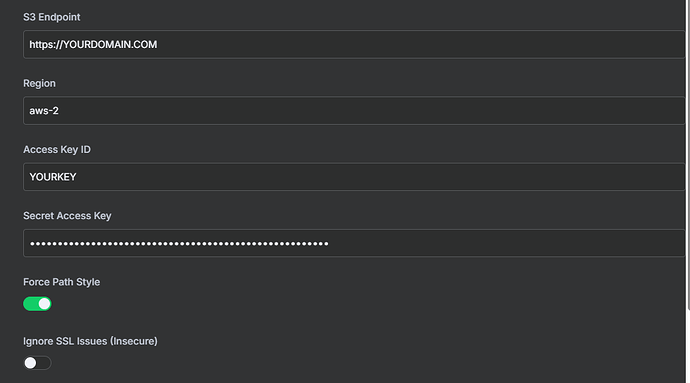
Task: Select the Access Key ID text box
Action: click(x=354, y=177)
